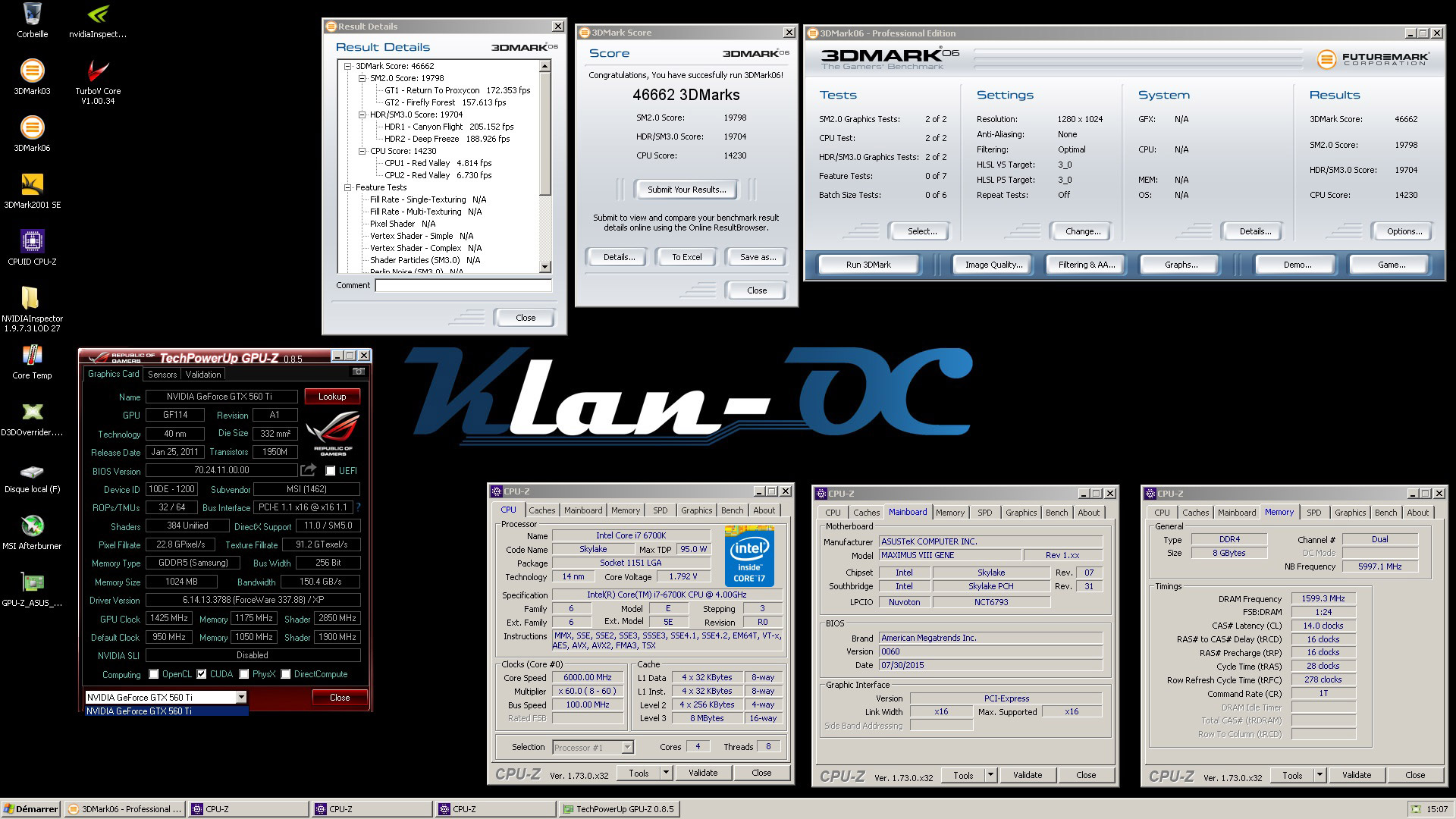The image size is (1456, 819).
Task: Collapse the CPU Score tree node
Action: tap(362, 151)
